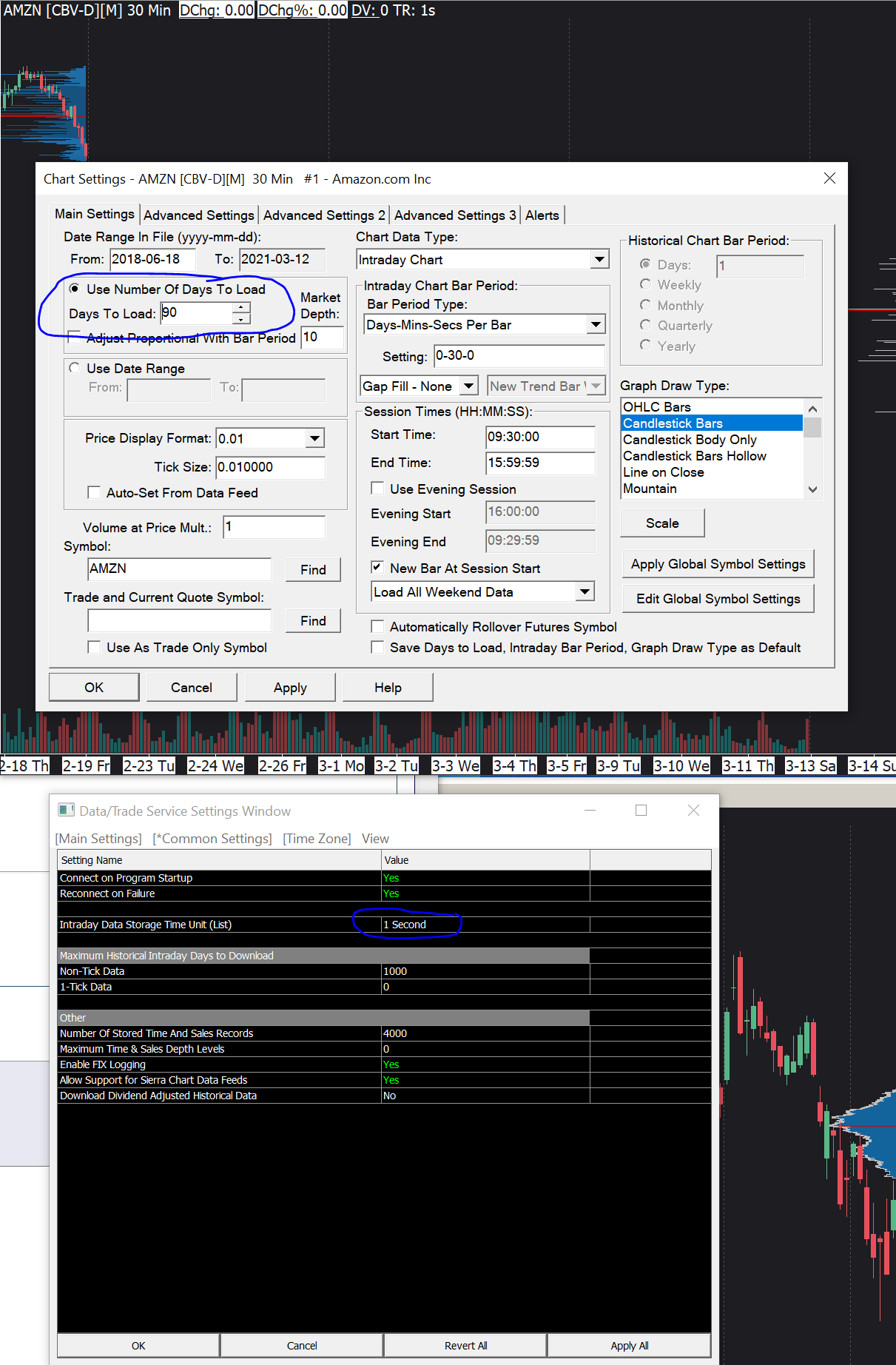The height and width of the screenshot is (1365, 896).
Task: Click Apply All in Data/Trade window
Action: coord(629,1345)
